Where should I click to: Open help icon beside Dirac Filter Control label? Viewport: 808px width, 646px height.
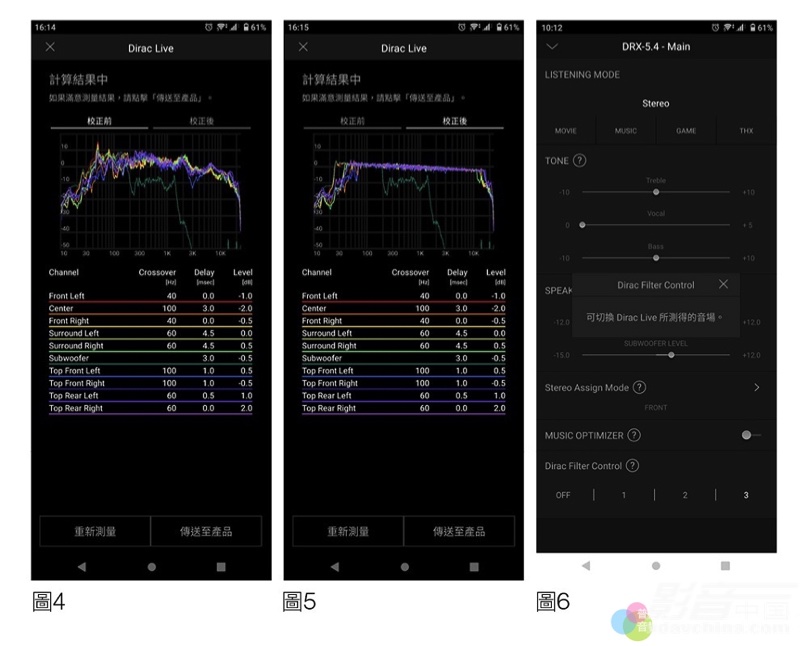[632, 465]
